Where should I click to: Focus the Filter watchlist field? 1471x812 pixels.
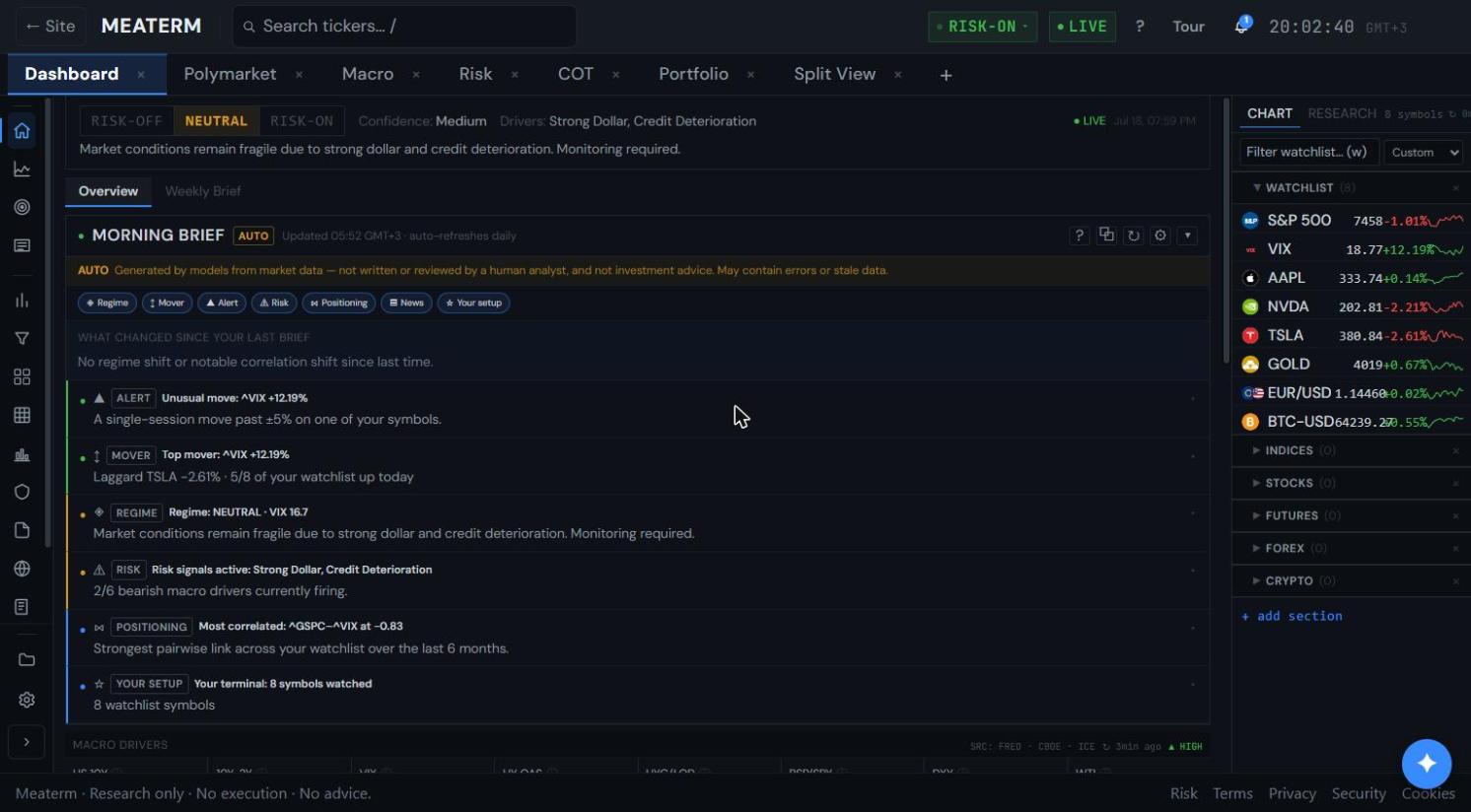click(x=1308, y=152)
